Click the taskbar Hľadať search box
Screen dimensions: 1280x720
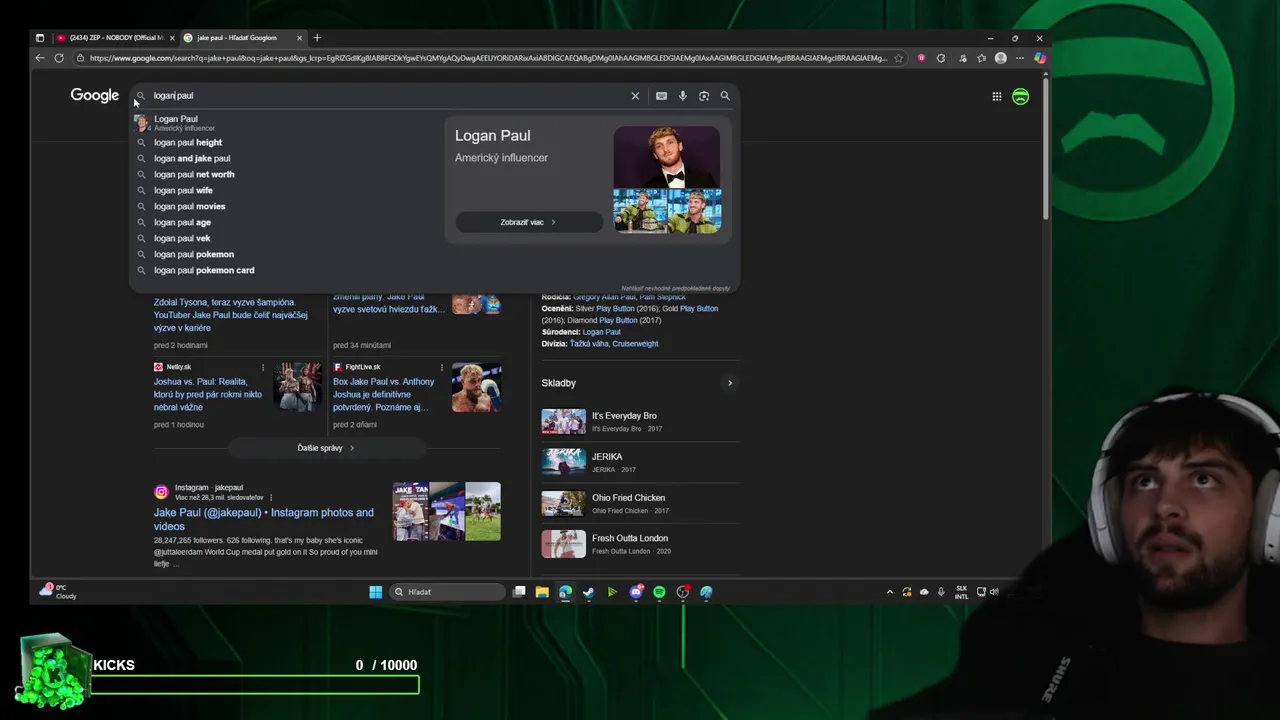[x=446, y=592]
